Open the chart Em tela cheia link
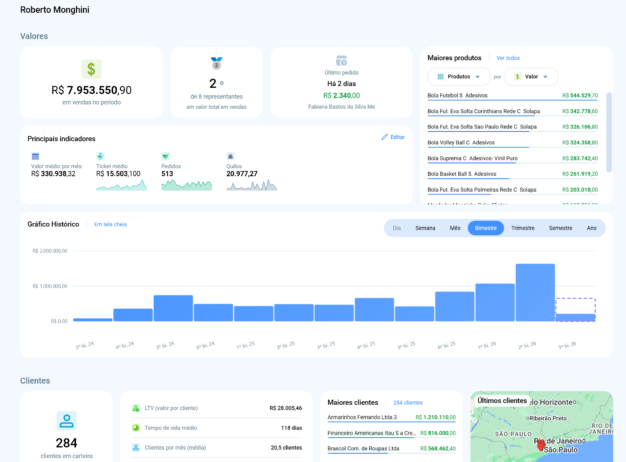The width and height of the screenshot is (626, 462). 110,224
